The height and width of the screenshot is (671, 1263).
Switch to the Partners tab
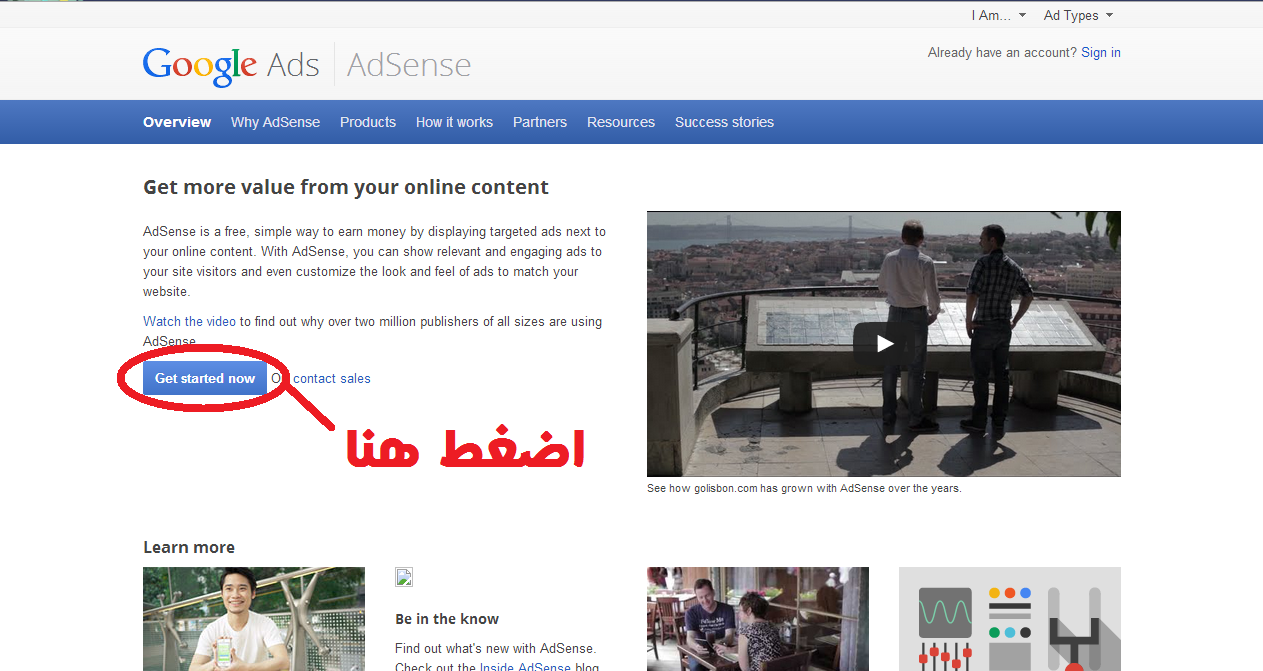(x=540, y=122)
